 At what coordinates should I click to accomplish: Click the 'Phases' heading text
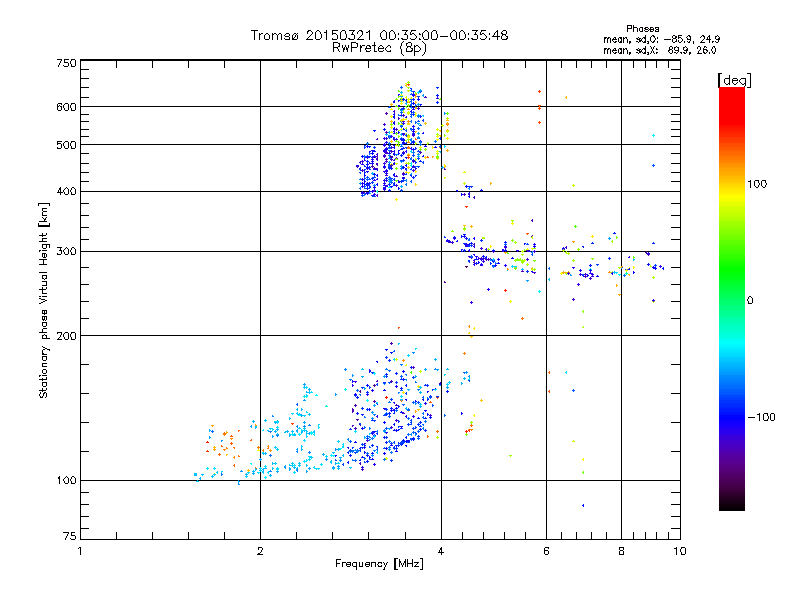point(642,29)
